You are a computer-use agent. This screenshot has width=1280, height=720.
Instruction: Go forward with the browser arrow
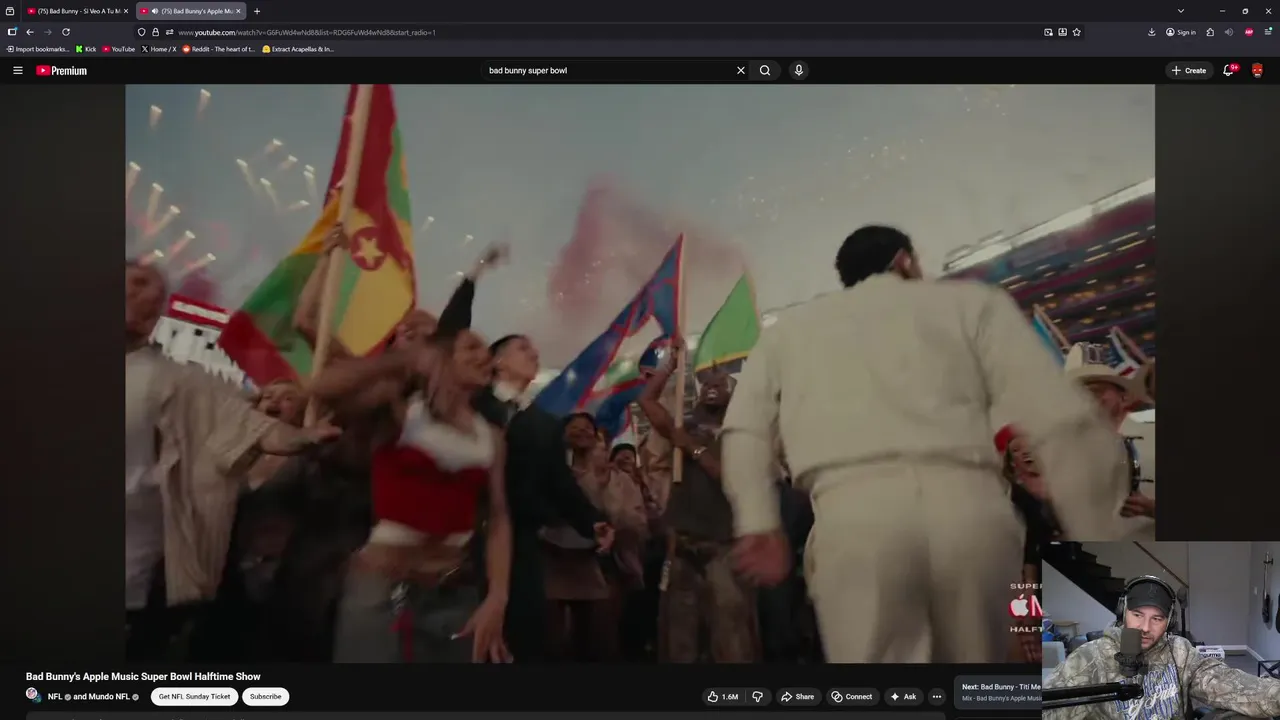[x=47, y=32]
